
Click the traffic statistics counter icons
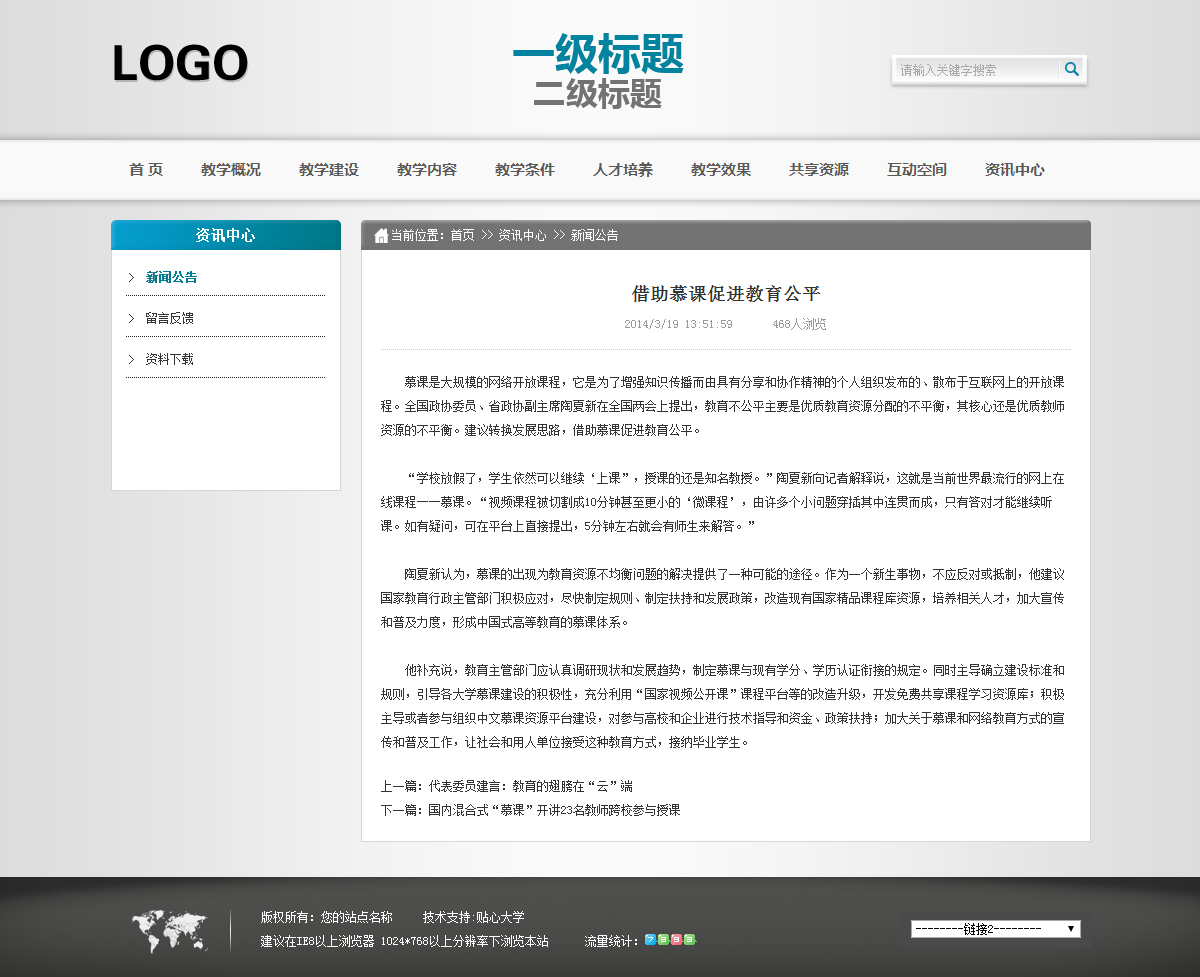(670, 941)
